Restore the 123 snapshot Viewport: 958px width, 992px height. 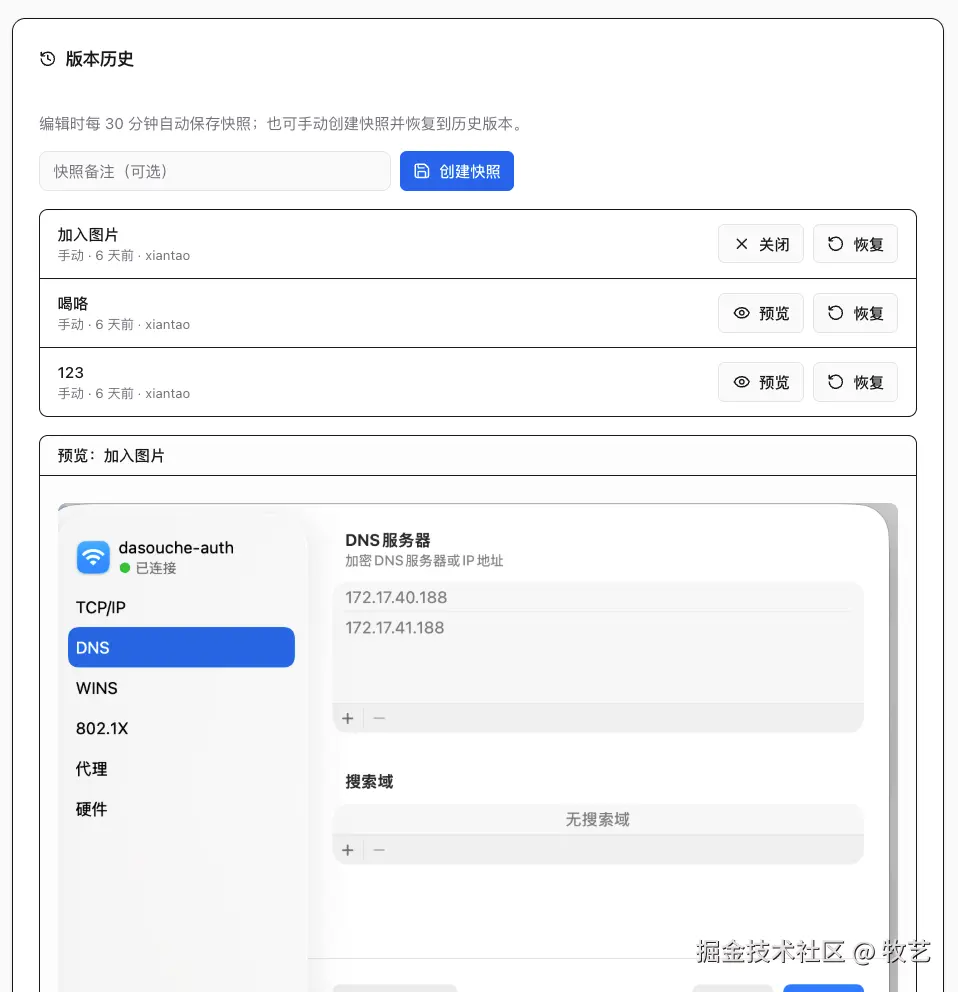coord(855,381)
